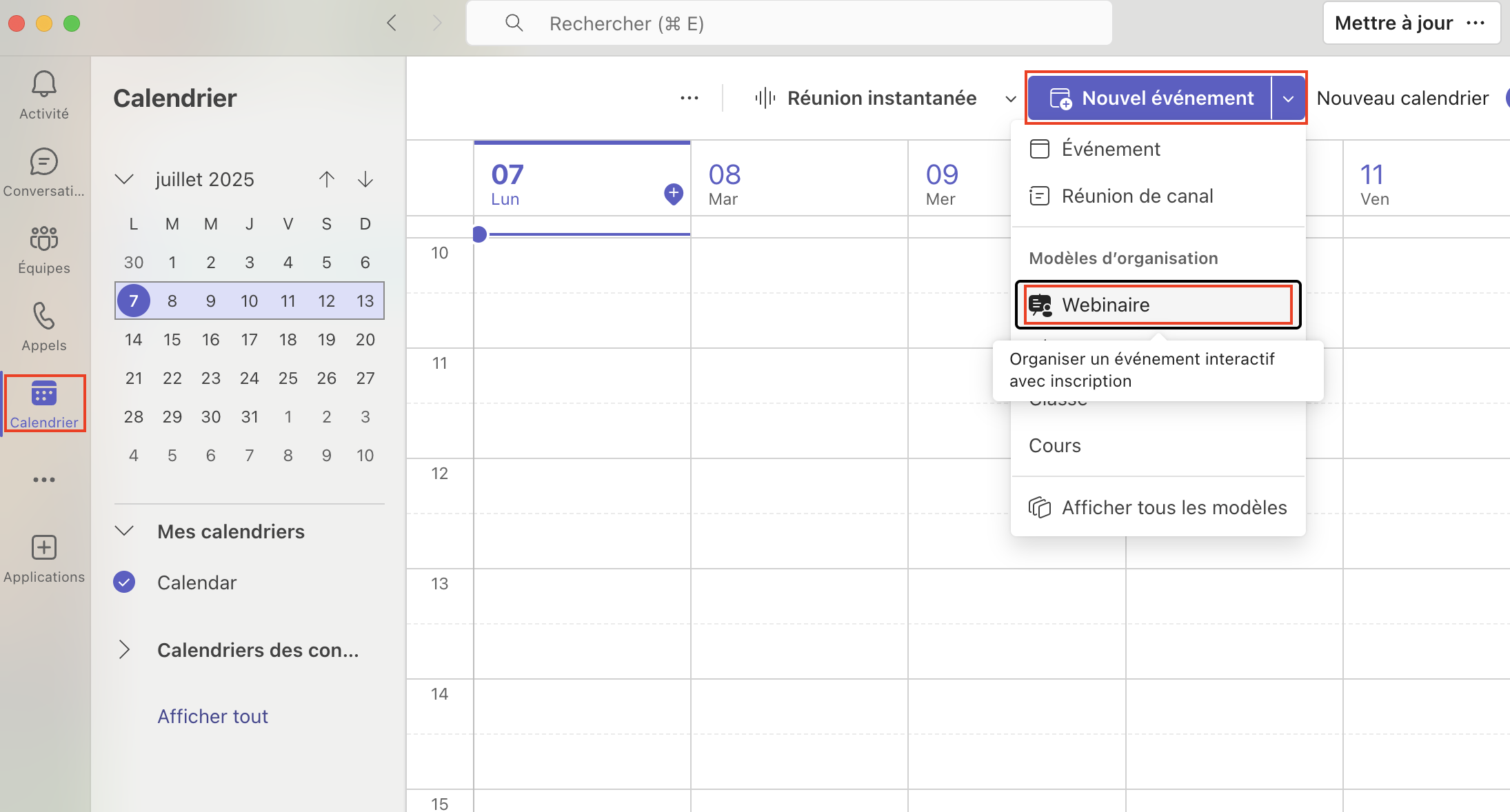The width and height of the screenshot is (1510, 812).
Task: Click the plus icon on Monday 07
Action: [x=673, y=194]
